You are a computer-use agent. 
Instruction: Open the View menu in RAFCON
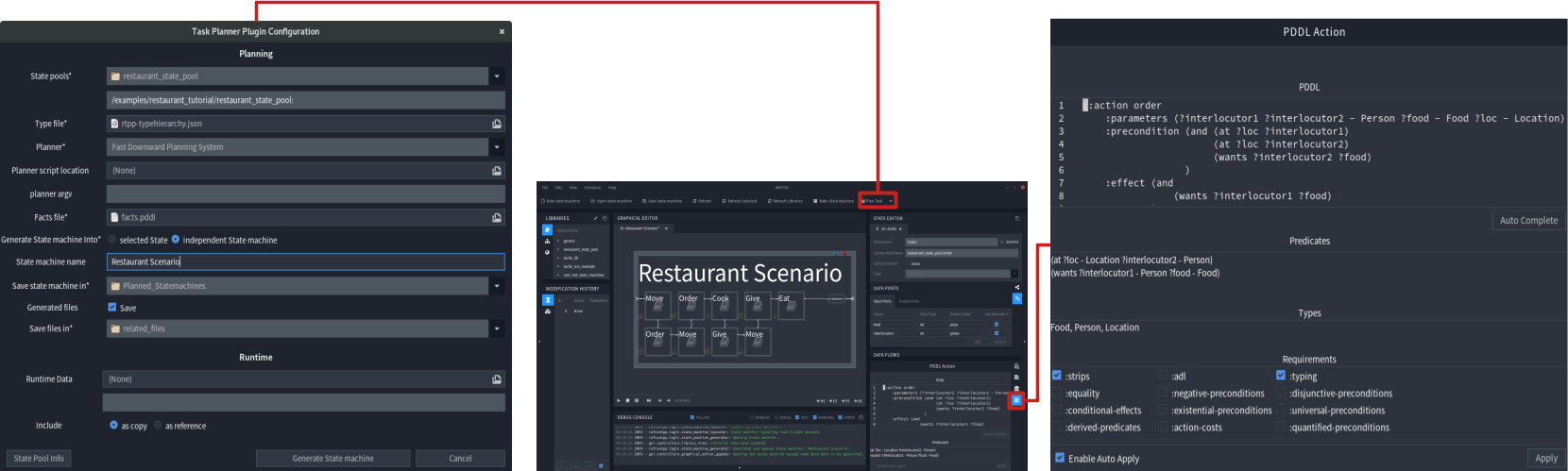pyautogui.click(x=572, y=188)
